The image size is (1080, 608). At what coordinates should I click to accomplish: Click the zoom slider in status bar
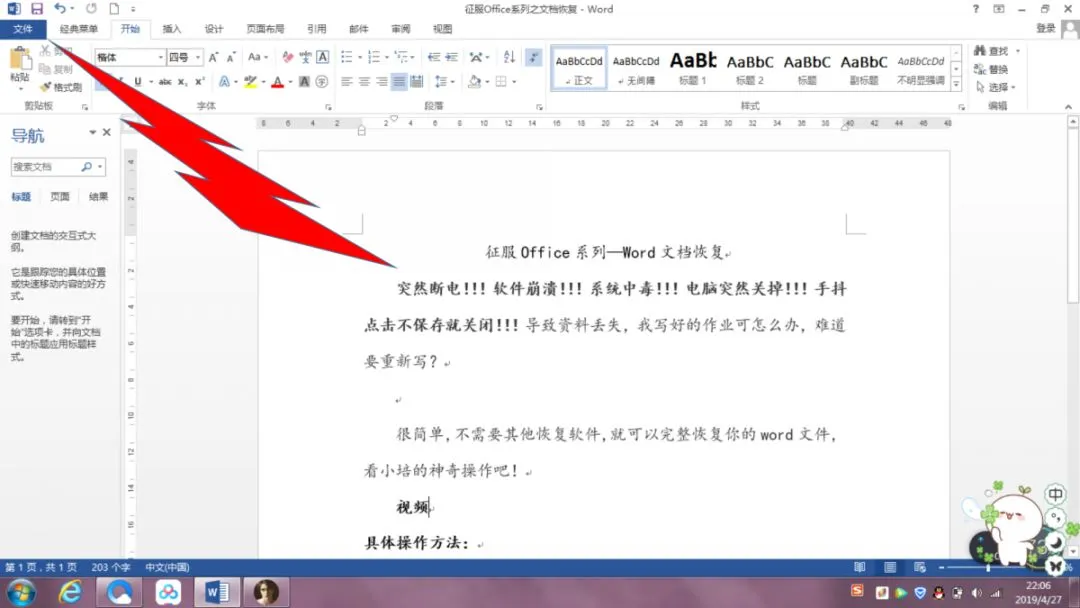[x=988, y=567]
